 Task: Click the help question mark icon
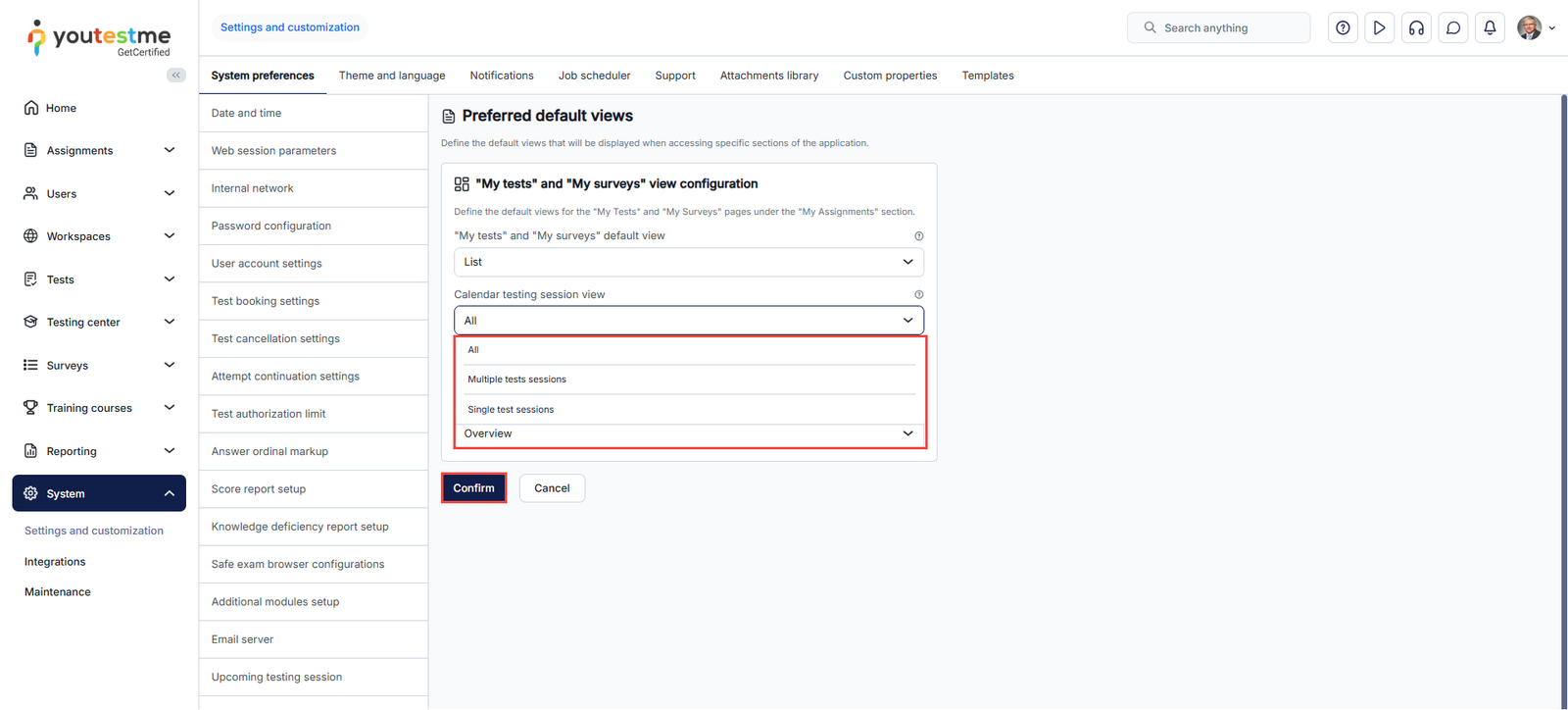(x=1343, y=28)
